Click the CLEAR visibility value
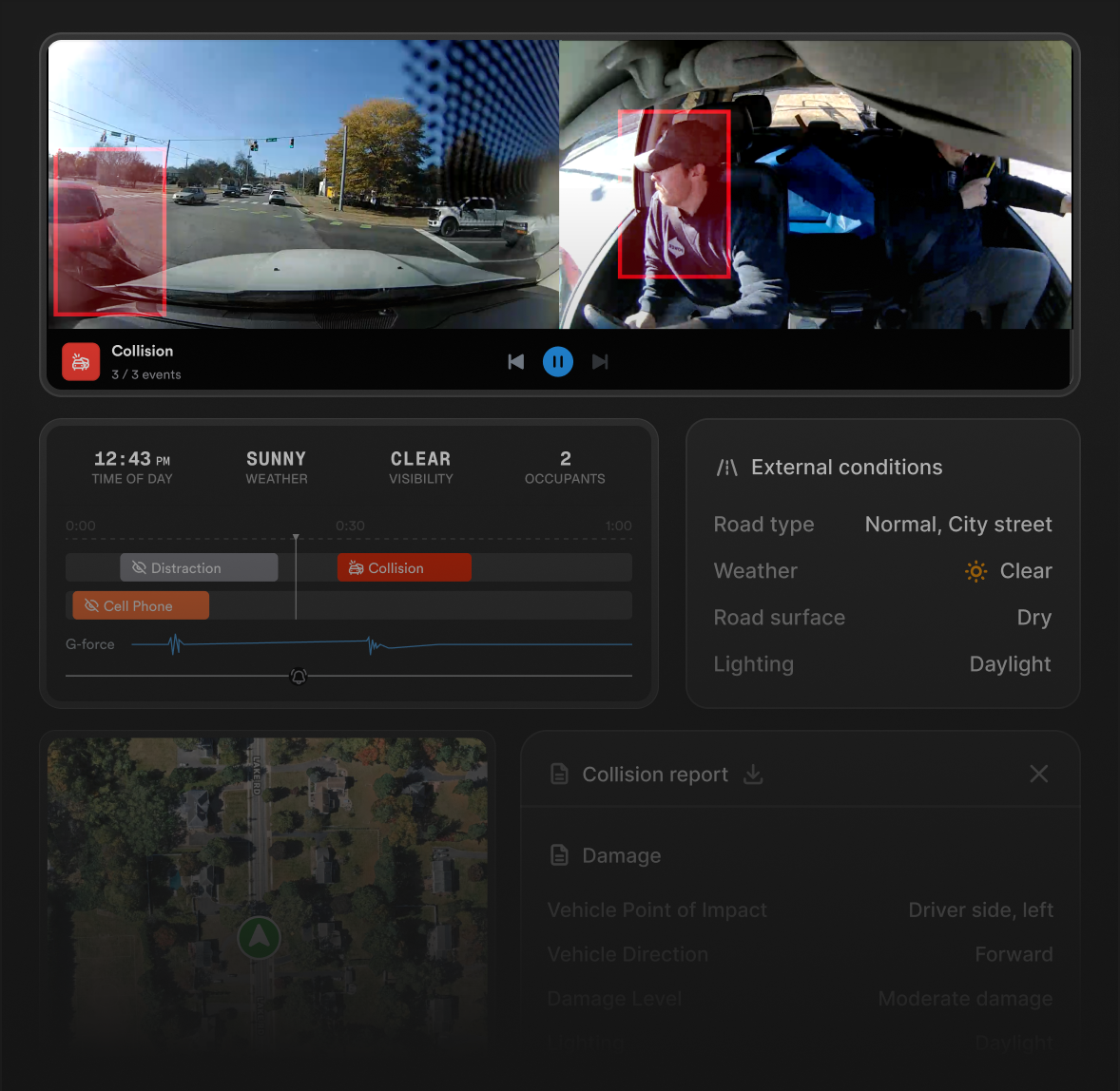The image size is (1120, 1091). 421,458
